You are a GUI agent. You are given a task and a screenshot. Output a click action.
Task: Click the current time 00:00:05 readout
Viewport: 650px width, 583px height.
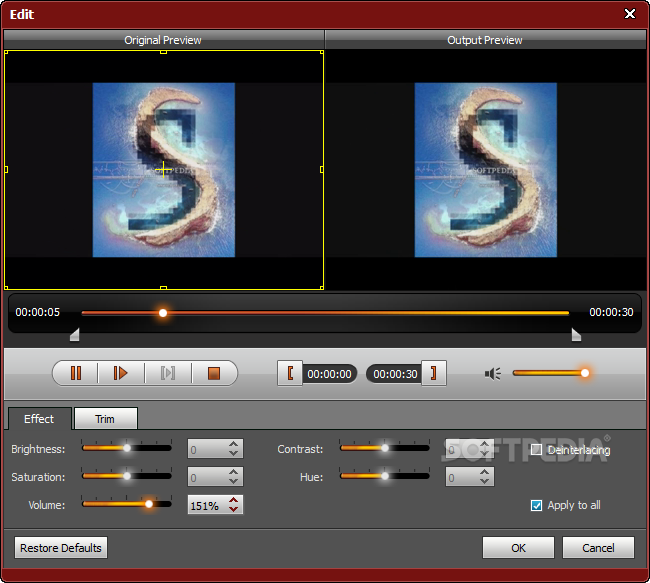point(38,312)
